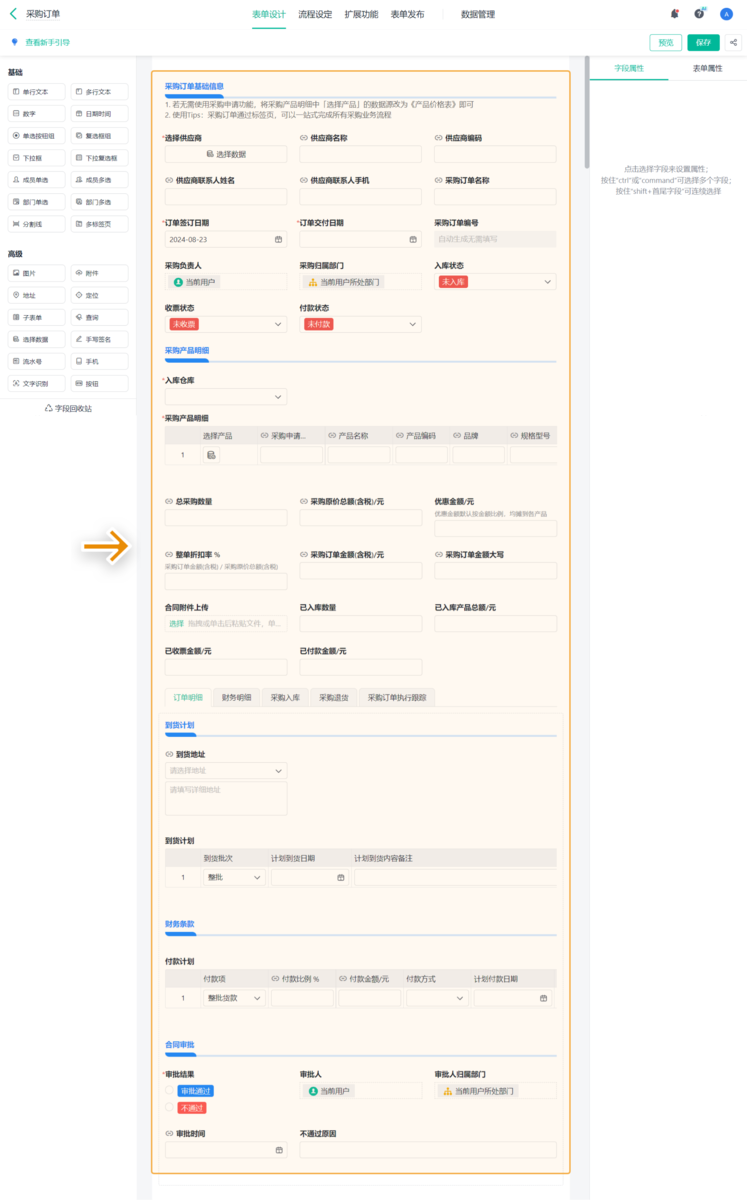747x1200 pixels.
Task: Click the share icon next to 保存
Action: [734, 43]
